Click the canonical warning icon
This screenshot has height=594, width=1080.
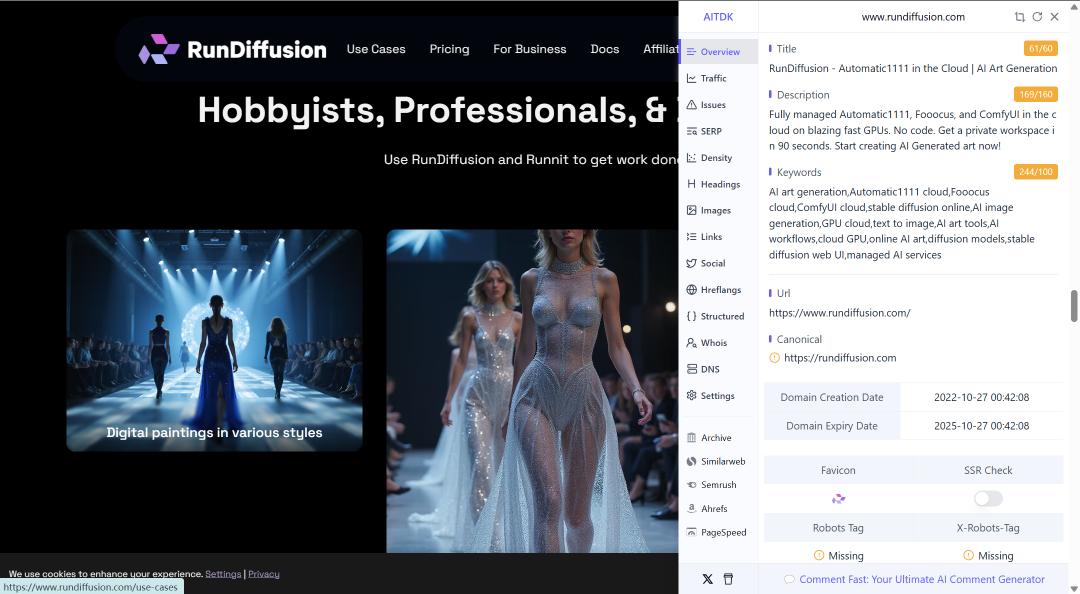pyautogui.click(x=774, y=358)
